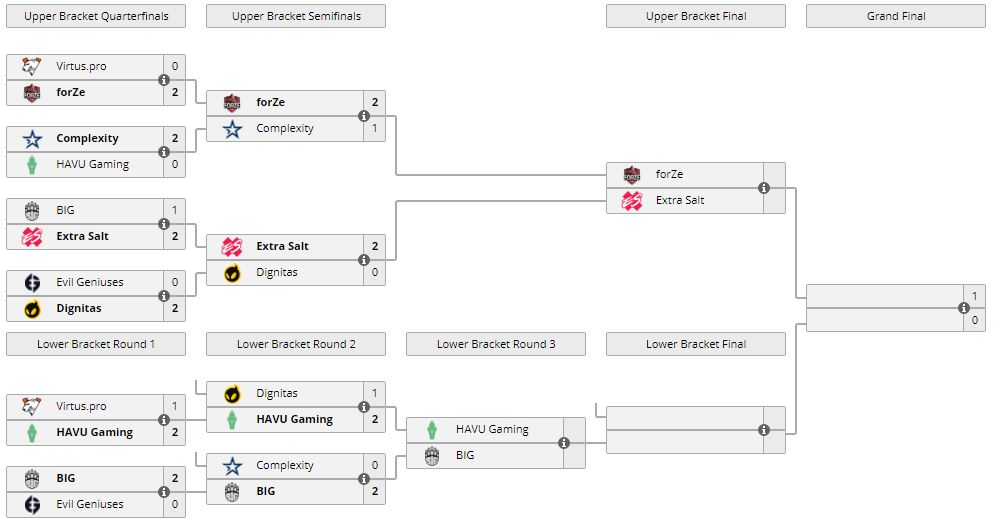Click Virtus.pro logo in Upper Bracket Quarterfinals
Screen dimensions: 994x518
[x=31, y=67]
